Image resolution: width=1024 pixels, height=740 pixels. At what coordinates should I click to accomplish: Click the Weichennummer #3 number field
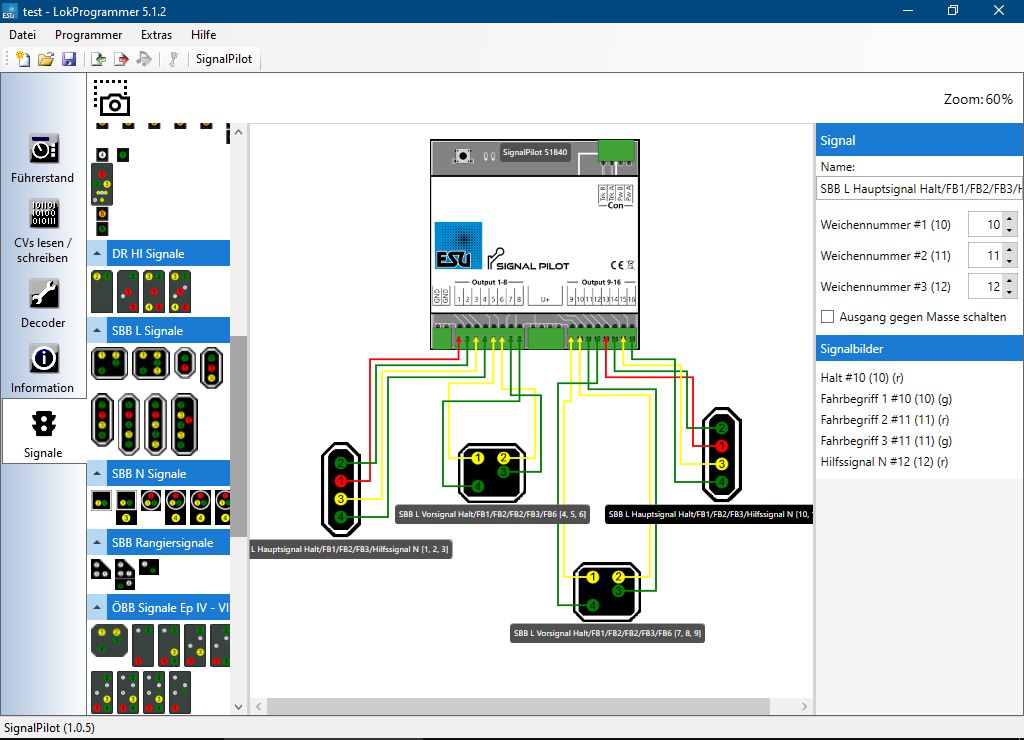pos(985,287)
